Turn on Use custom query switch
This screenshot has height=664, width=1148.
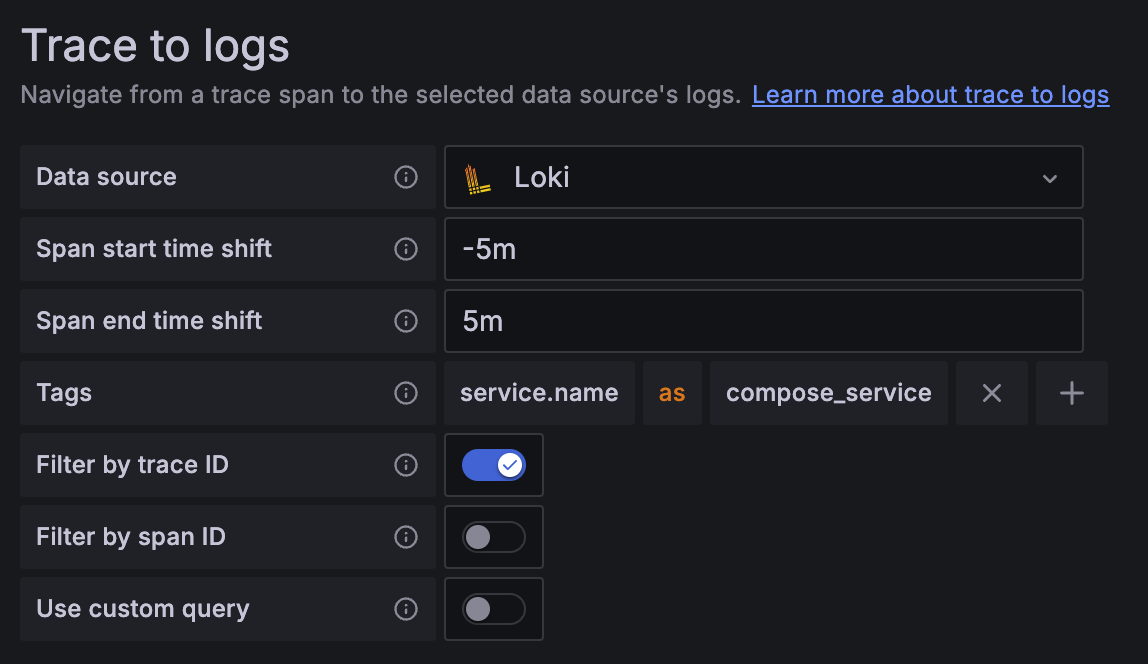click(x=494, y=609)
